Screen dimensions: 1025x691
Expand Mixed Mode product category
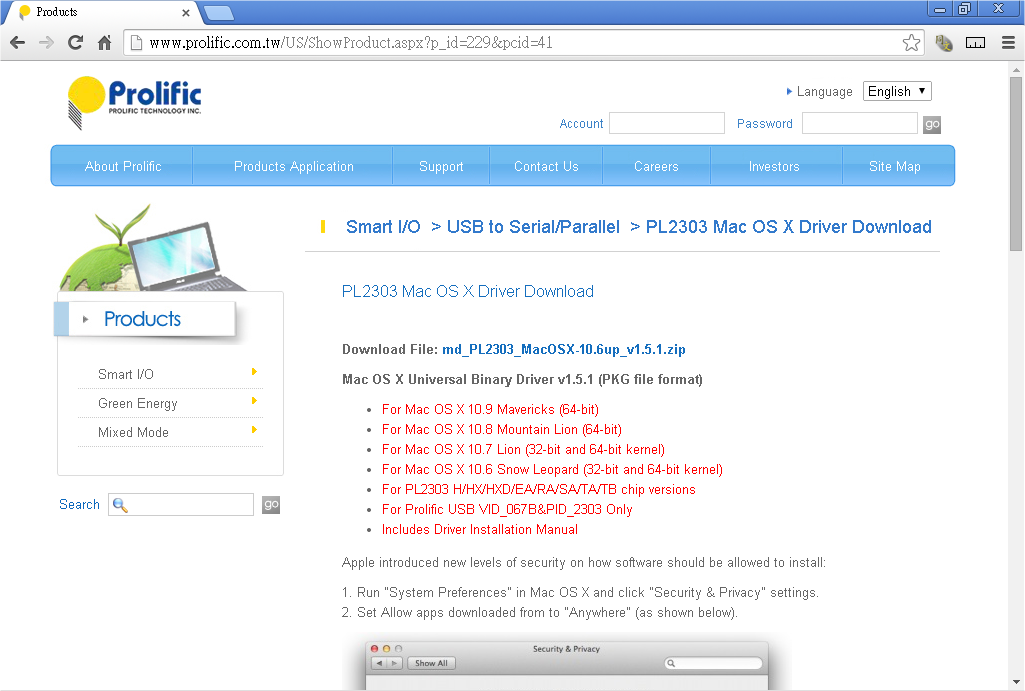tap(133, 432)
